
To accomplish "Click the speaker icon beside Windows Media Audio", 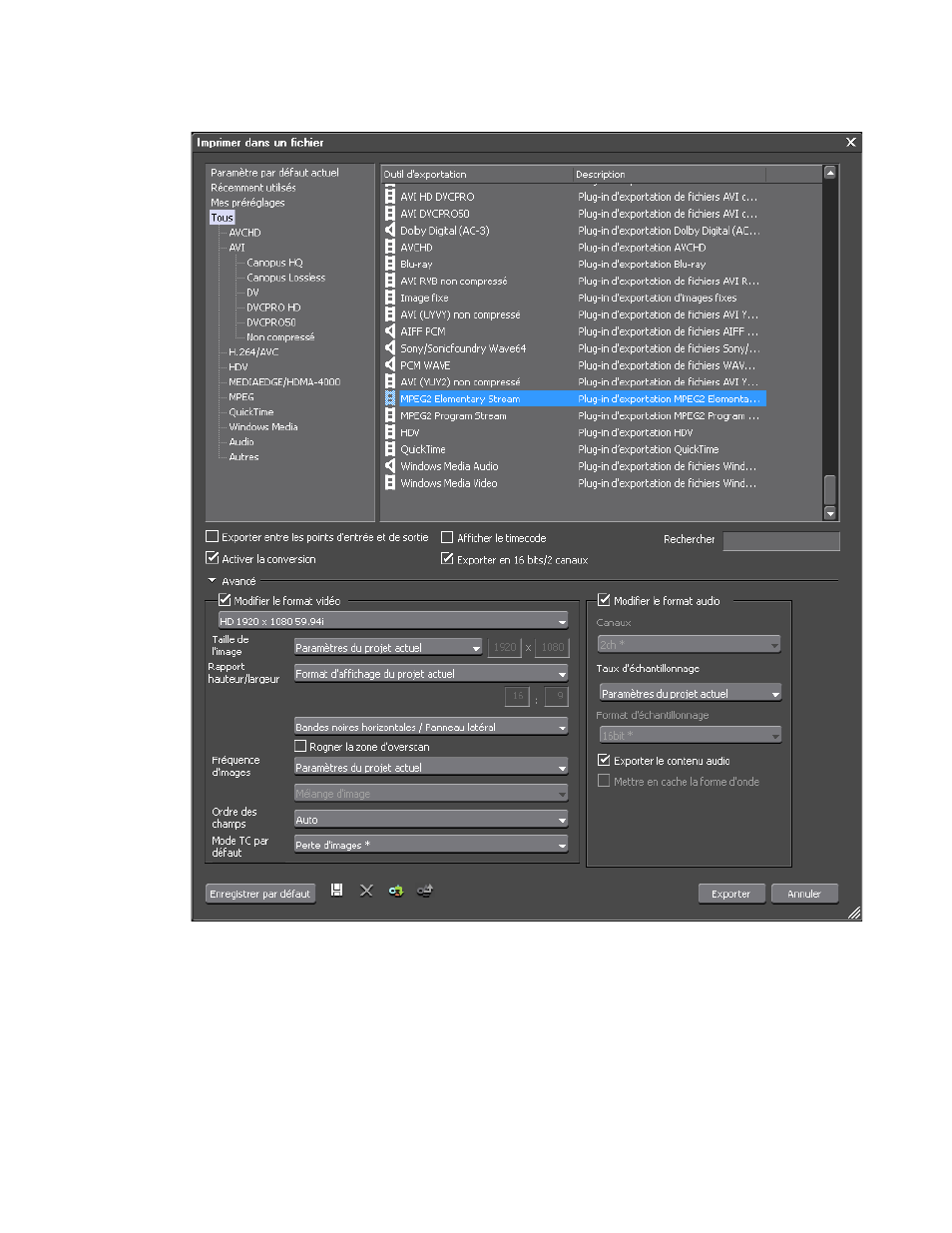I will tap(390, 466).
